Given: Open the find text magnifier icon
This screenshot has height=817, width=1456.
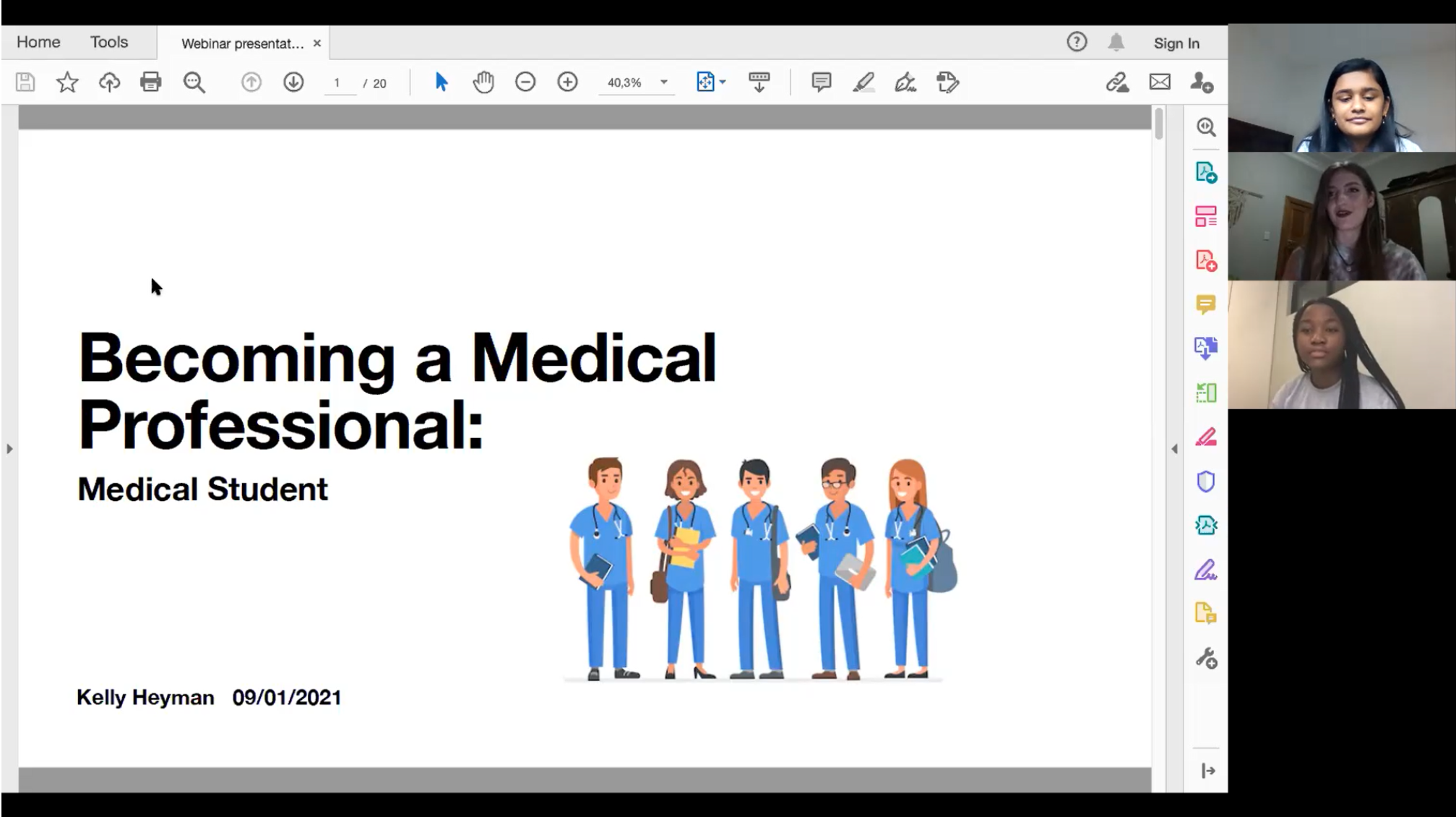Looking at the screenshot, I should [x=194, y=82].
